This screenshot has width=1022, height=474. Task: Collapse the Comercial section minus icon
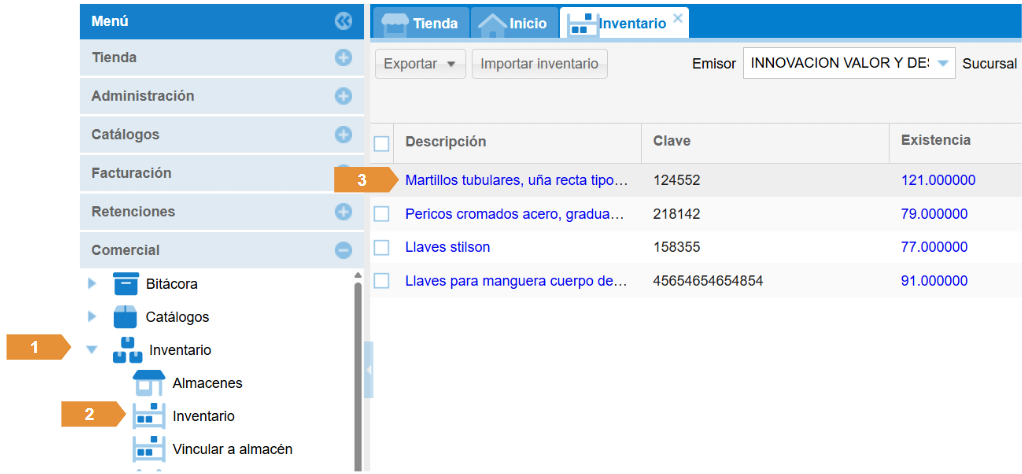tap(343, 250)
